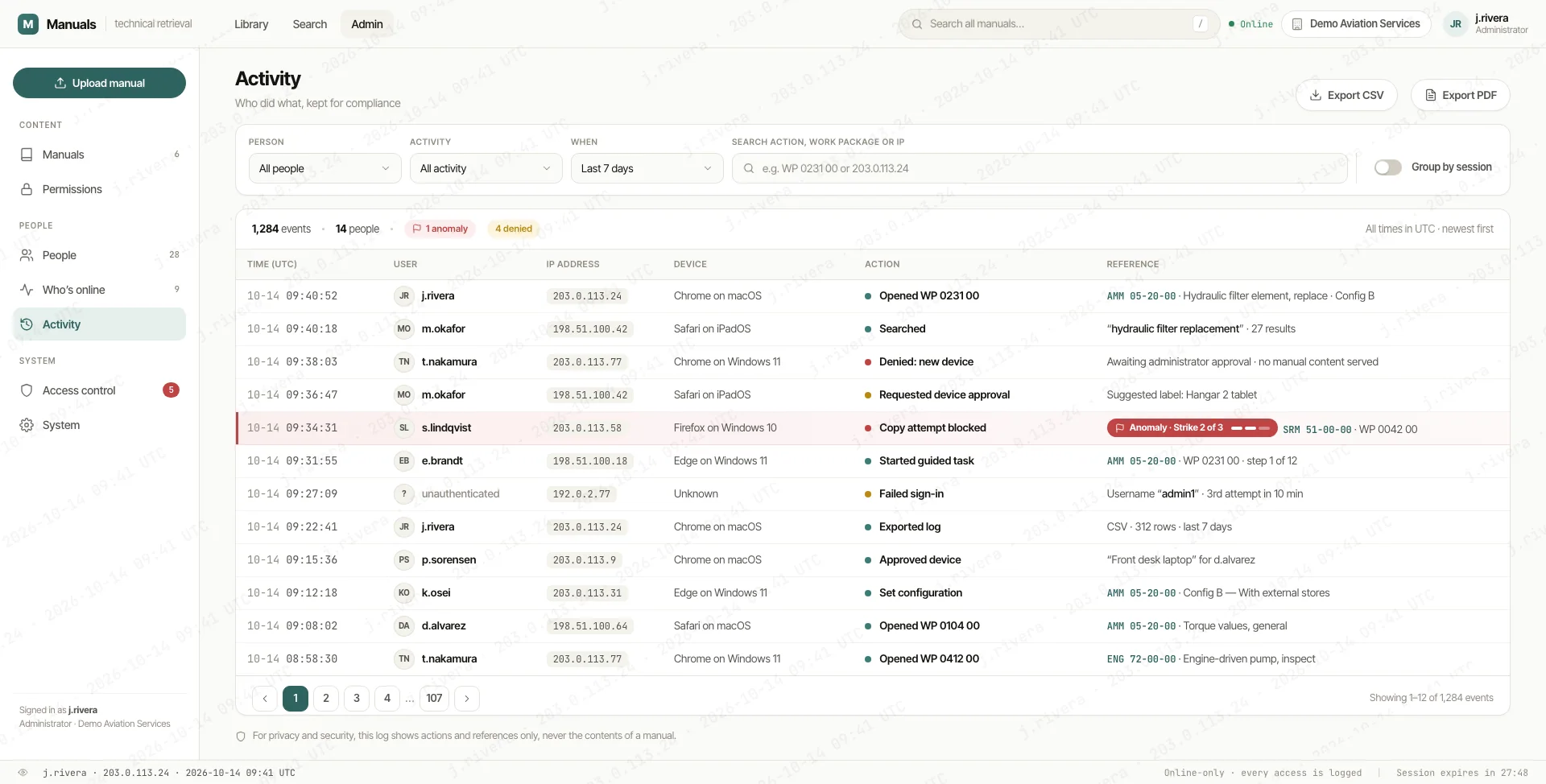Click the action, work package or IP search box
Screen dimensions: 1546x784
[x=1040, y=168]
